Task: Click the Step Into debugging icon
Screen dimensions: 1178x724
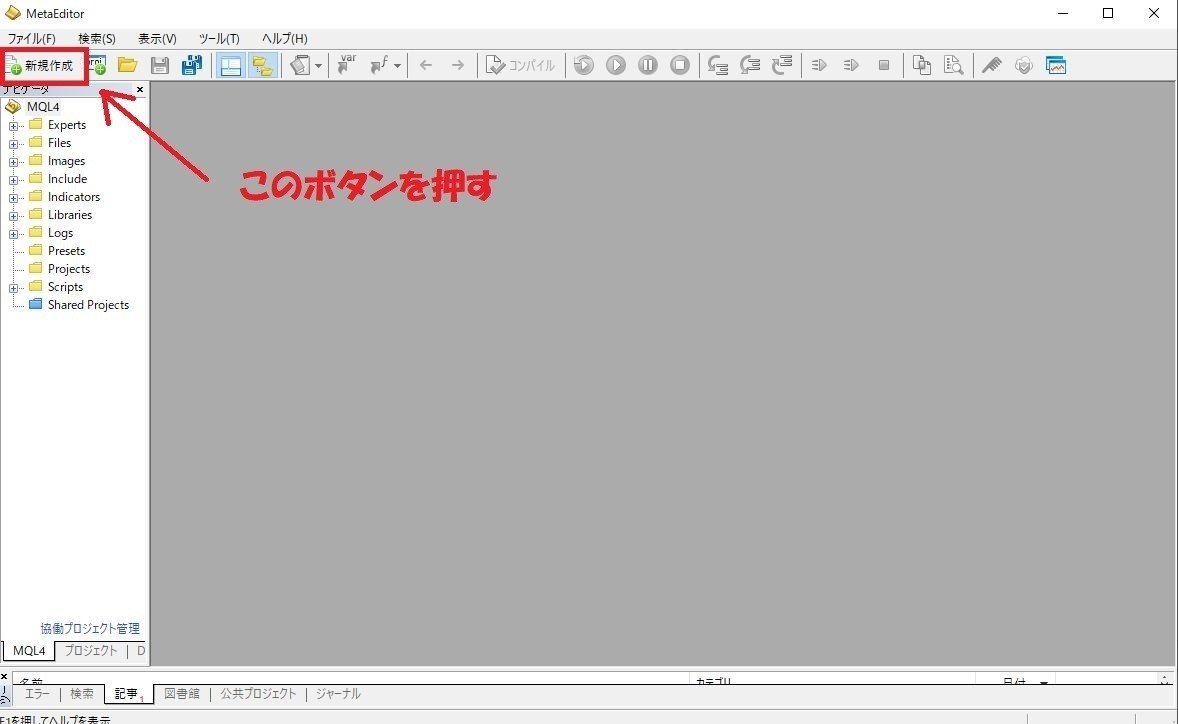Action: pyautogui.click(x=718, y=64)
